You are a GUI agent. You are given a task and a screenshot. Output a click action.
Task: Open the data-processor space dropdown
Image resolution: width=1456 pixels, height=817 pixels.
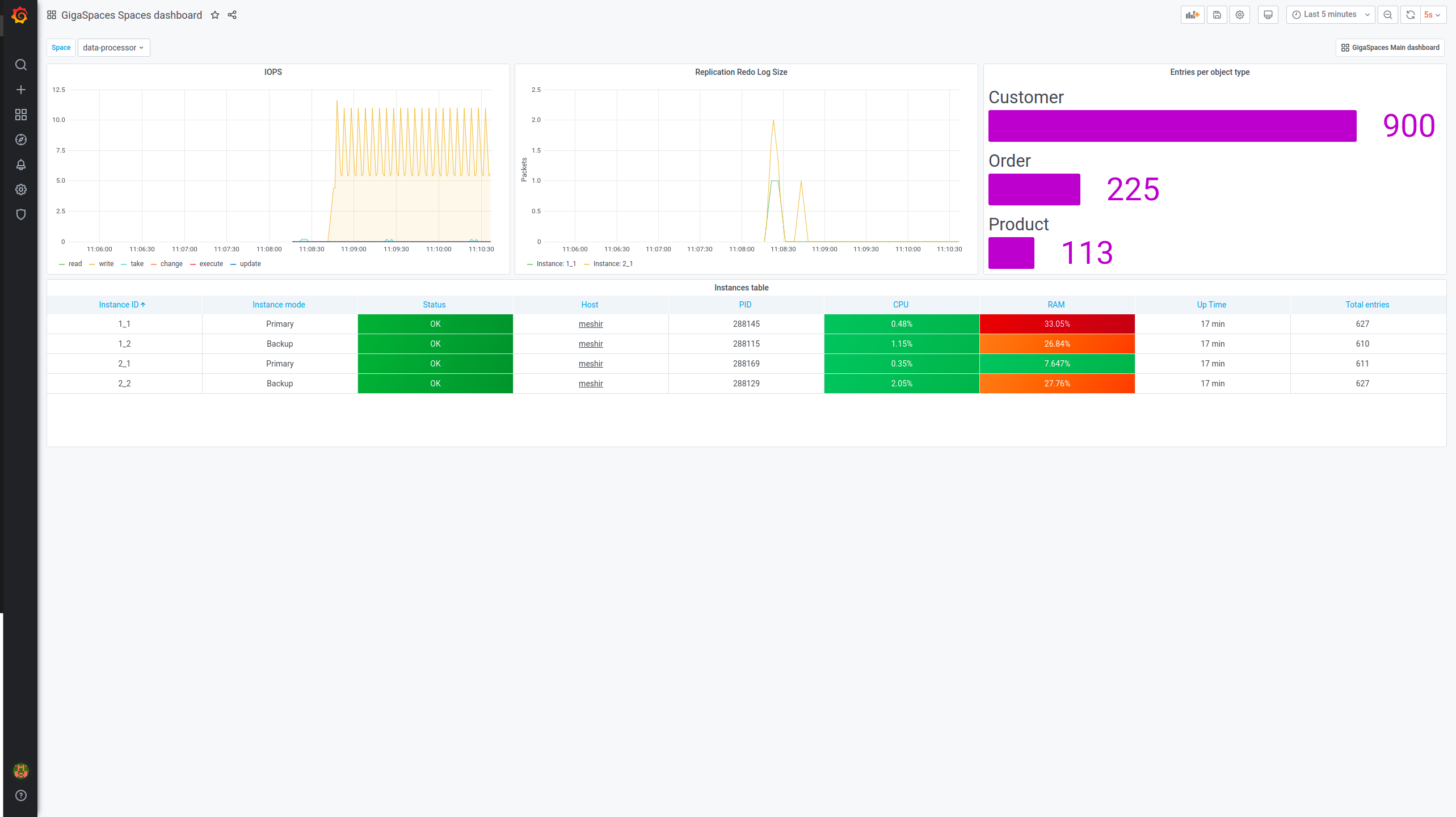[x=113, y=48]
